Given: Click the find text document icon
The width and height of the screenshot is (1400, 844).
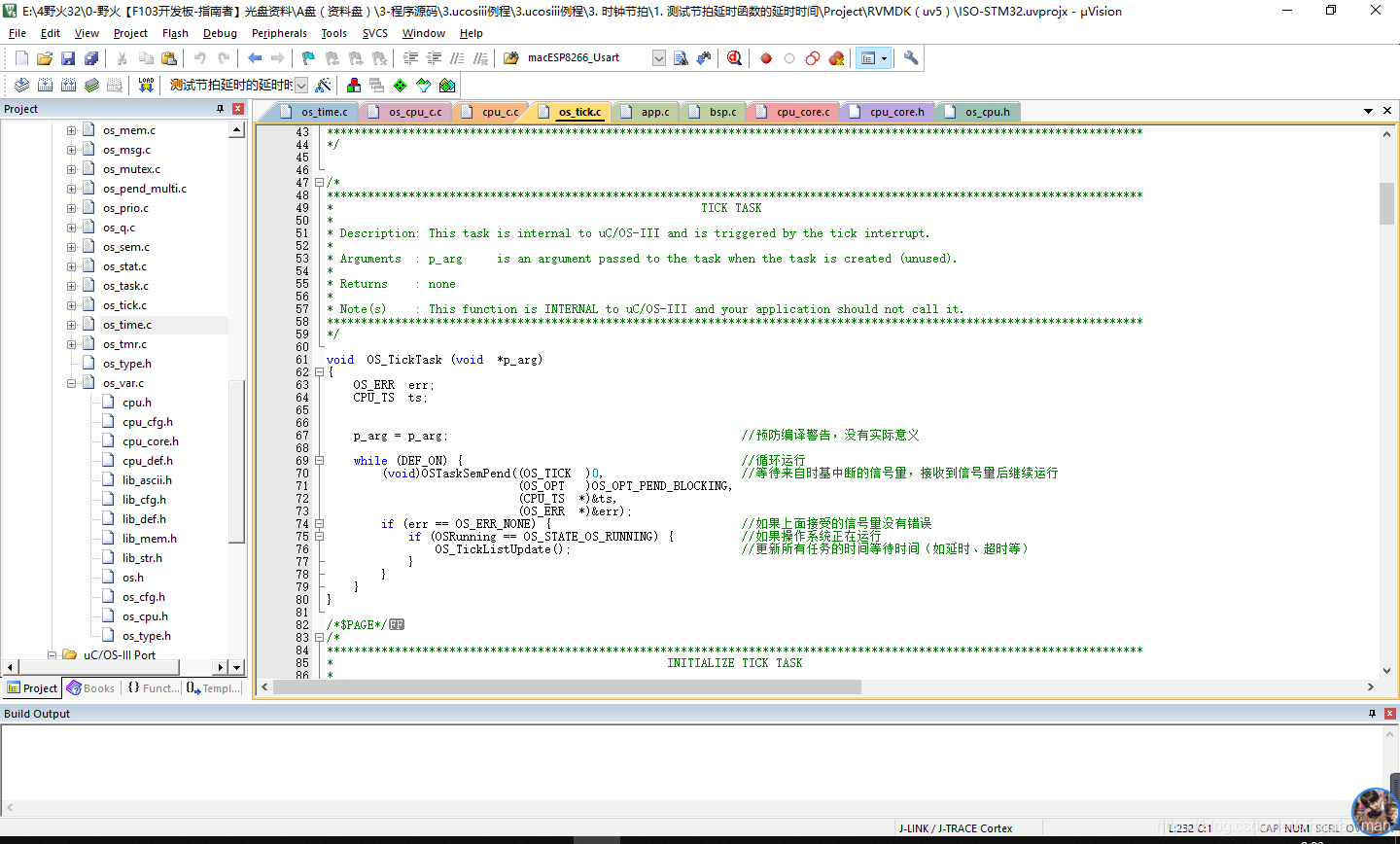Looking at the screenshot, I should coord(681,58).
